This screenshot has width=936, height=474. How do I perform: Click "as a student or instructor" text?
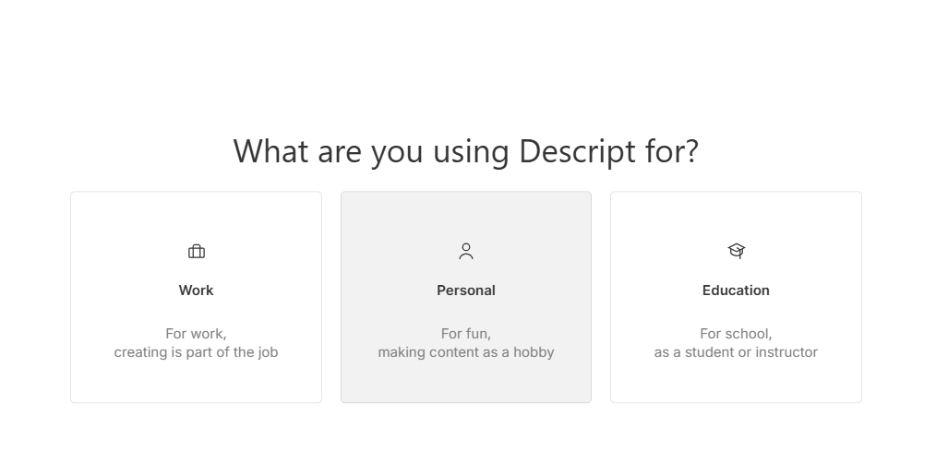coord(736,352)
